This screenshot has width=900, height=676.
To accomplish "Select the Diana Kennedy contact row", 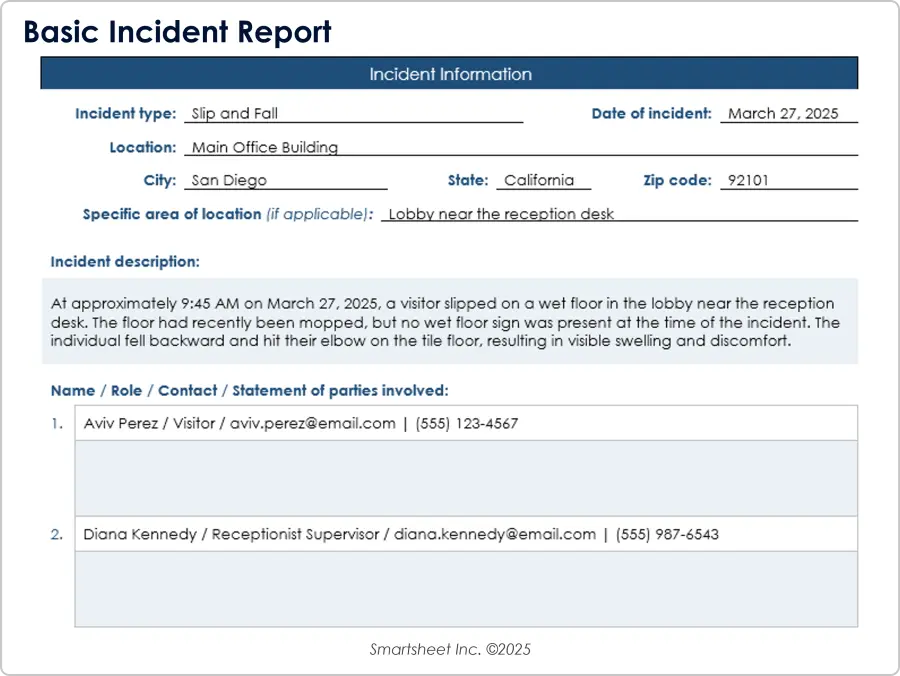I will pyautogui.click(x=465, y=534).
